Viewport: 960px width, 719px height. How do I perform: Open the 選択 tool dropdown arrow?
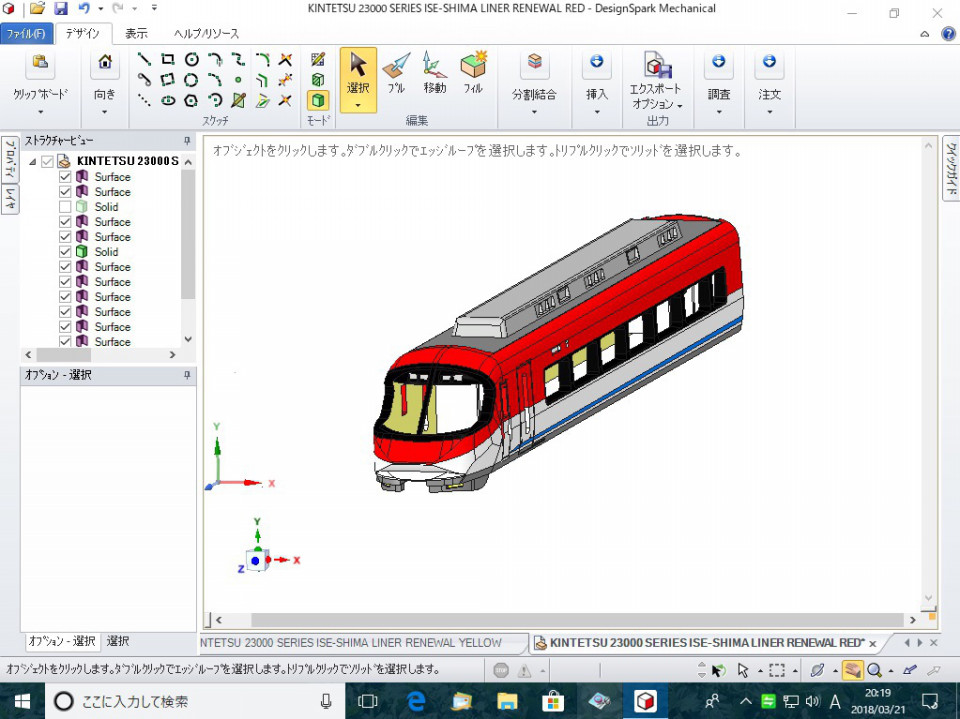click(x=358, y=105)
